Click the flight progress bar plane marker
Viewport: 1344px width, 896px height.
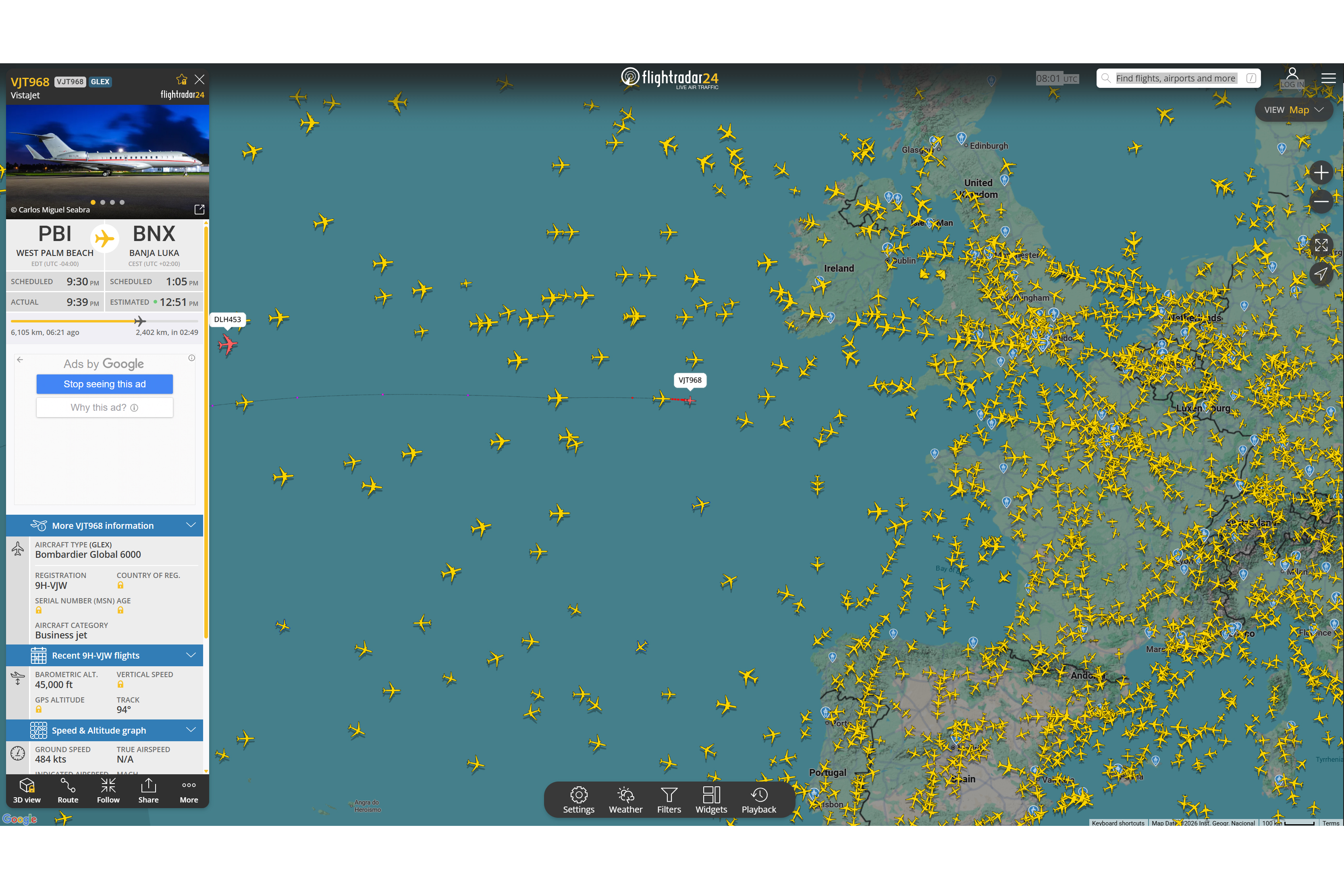140,321
